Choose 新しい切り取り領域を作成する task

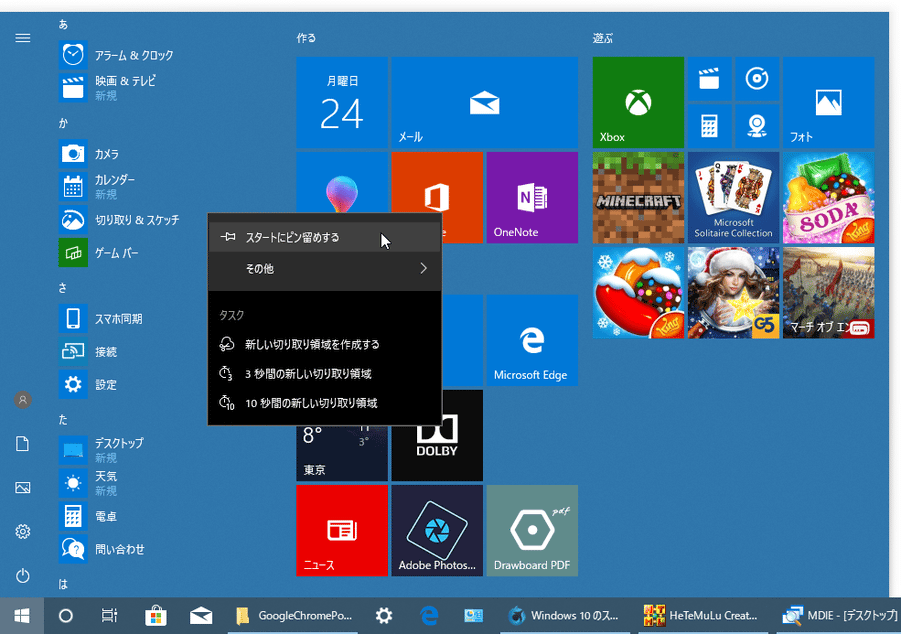tap(325, 344)
